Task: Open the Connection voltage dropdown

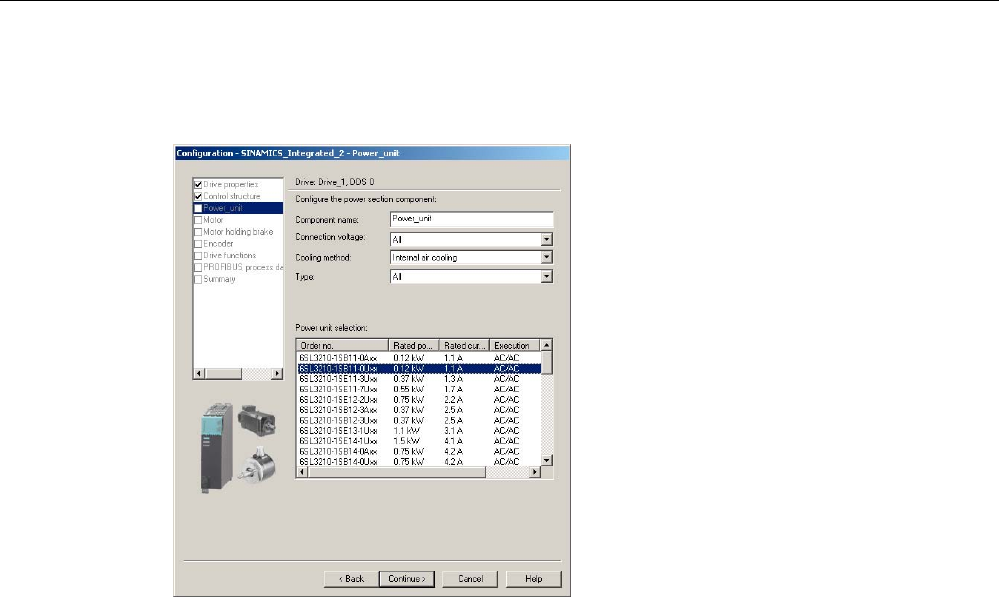Action: click(547, 240)
